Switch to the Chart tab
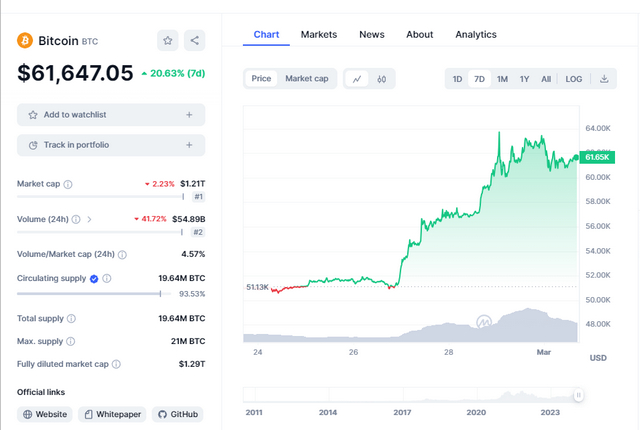The height and width of the screenshot is (430, 640). 266,35
